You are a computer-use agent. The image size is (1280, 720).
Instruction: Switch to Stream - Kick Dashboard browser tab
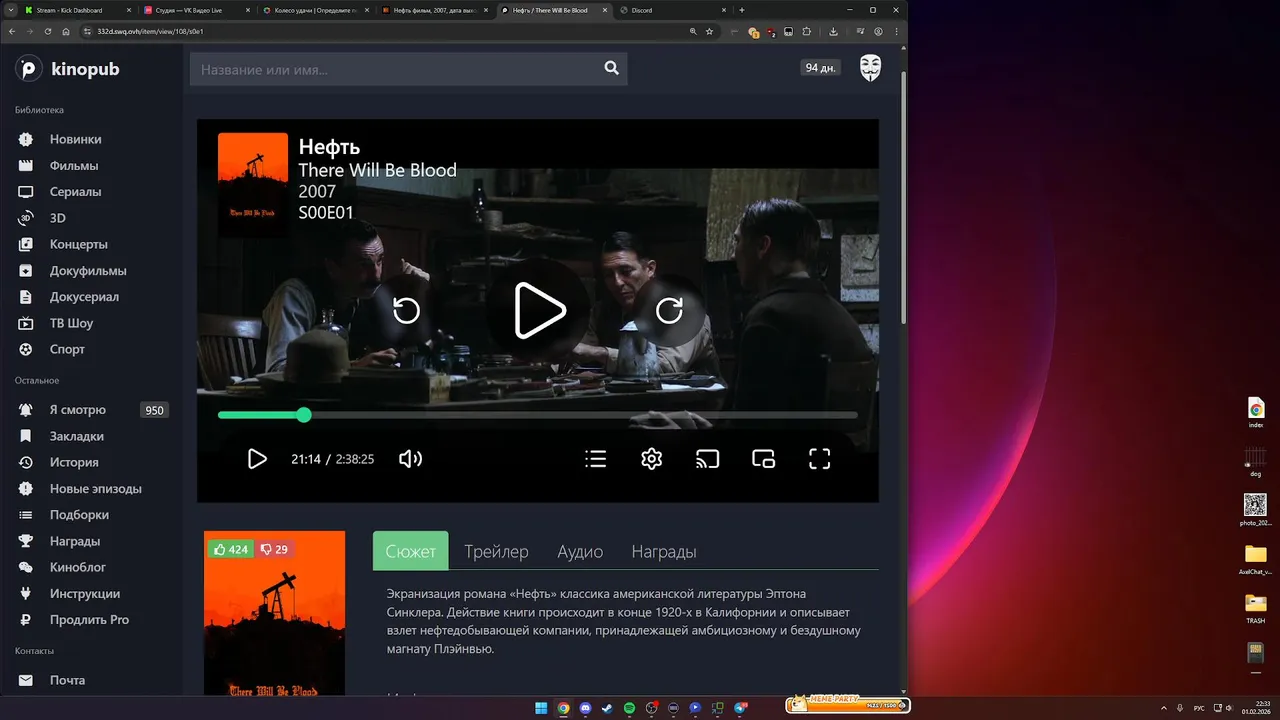76,10
